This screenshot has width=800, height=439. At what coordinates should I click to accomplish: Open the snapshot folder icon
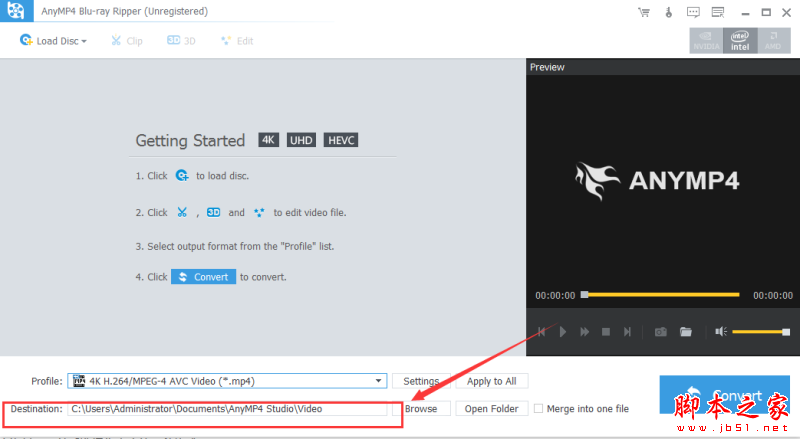click(x=686, y=332)
